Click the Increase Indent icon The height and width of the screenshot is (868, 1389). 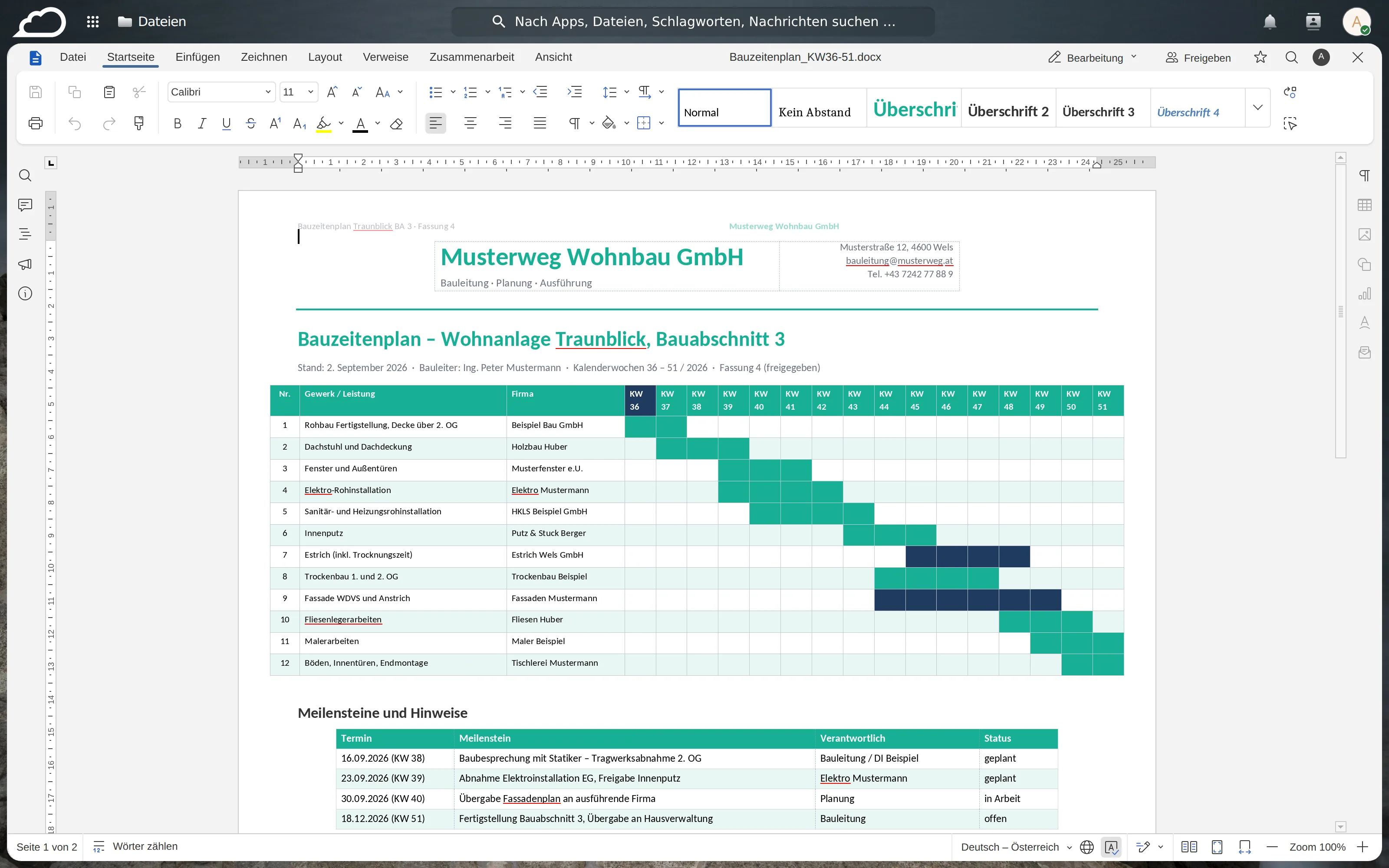click(575, 92)
